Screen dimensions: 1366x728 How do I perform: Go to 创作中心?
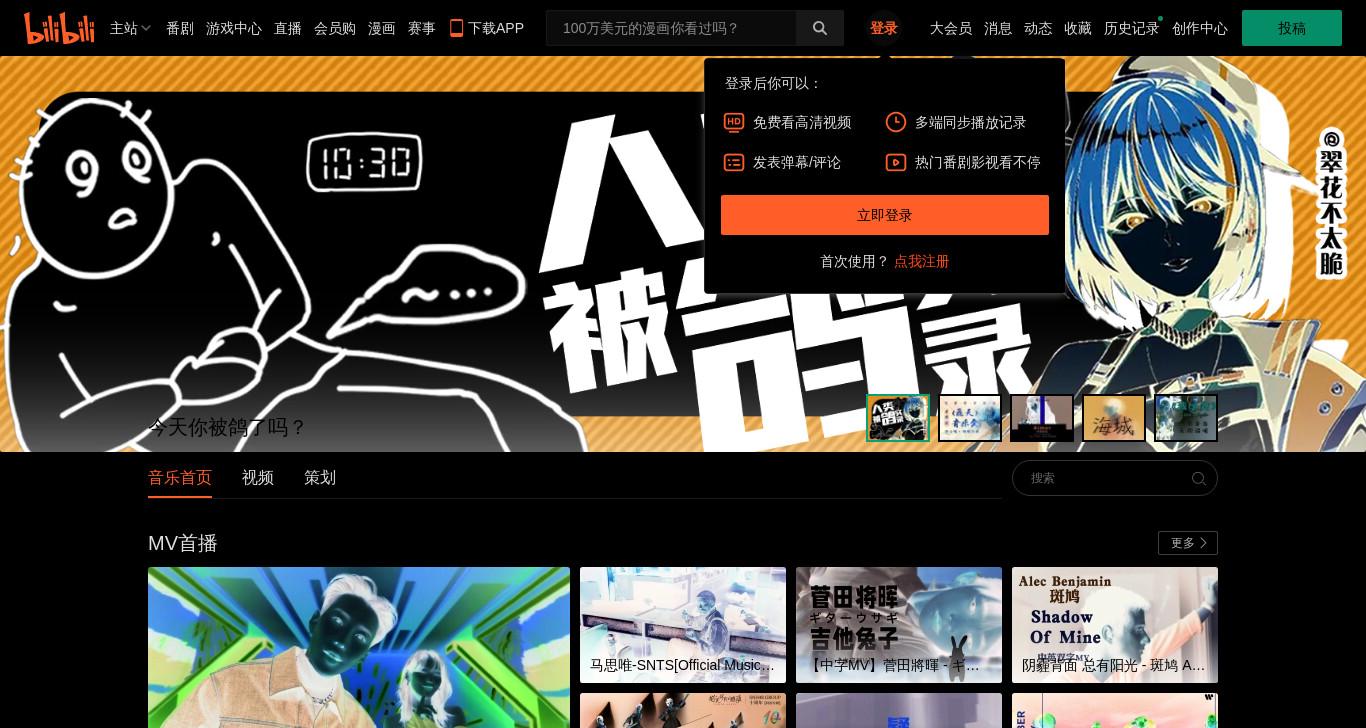click(1200, 28)
